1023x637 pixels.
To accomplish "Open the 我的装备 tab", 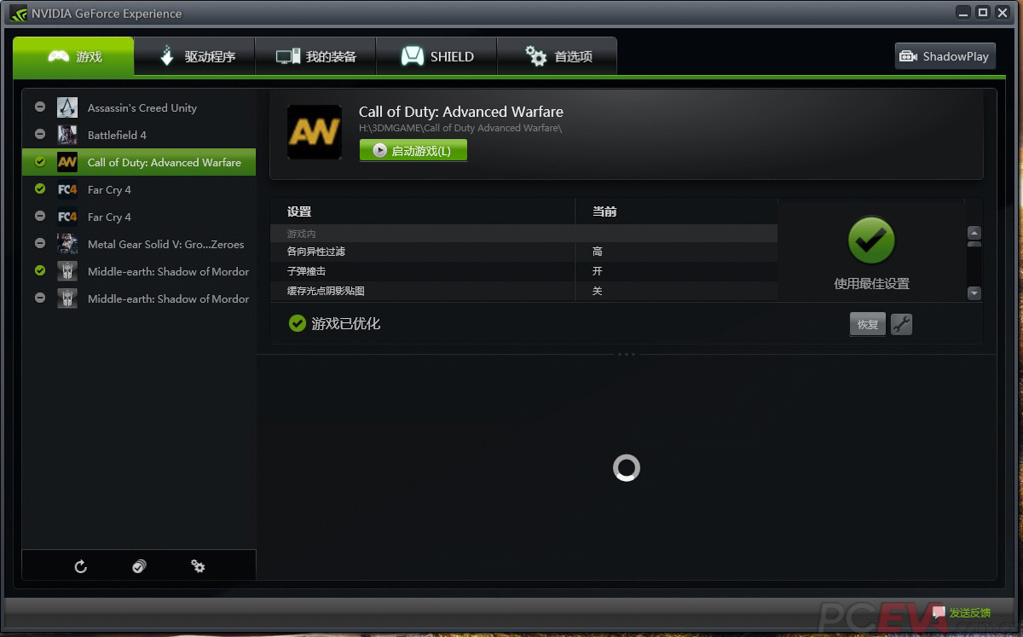I will click(x=316, y=57).
